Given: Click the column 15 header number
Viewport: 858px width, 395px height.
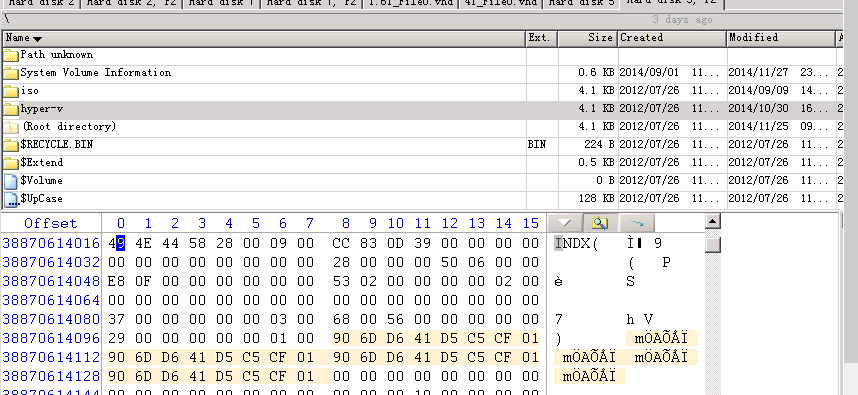Looking at the screenshot, I should click(531, 223).
